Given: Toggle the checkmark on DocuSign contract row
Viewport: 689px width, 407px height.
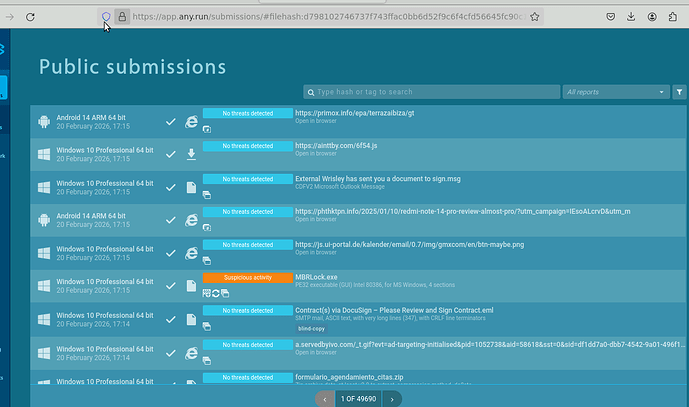Looking at the screenshot, I should point(171,318).
